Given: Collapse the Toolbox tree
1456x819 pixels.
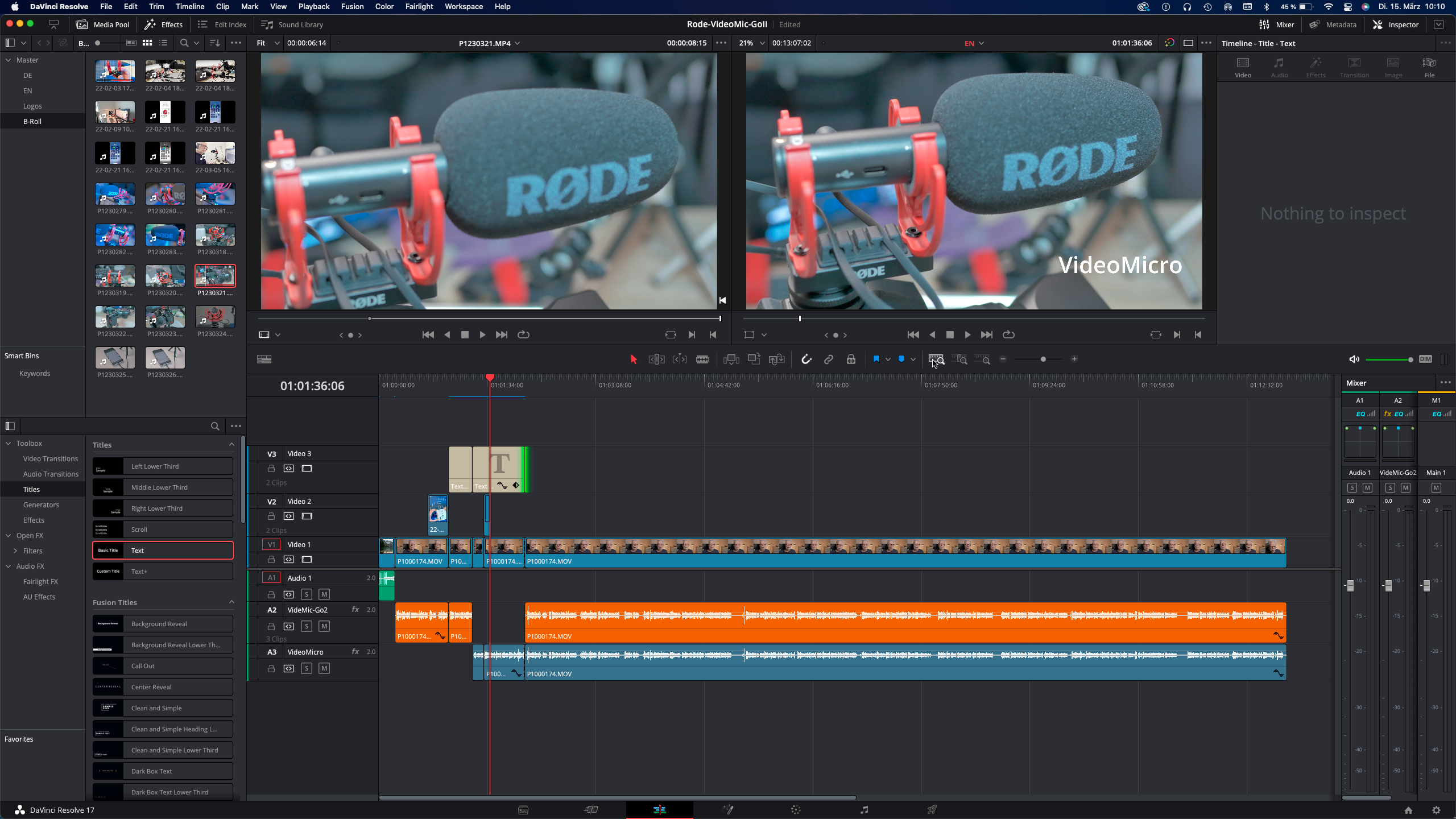Looking at the screenshot, I should (x=9, y=443).
